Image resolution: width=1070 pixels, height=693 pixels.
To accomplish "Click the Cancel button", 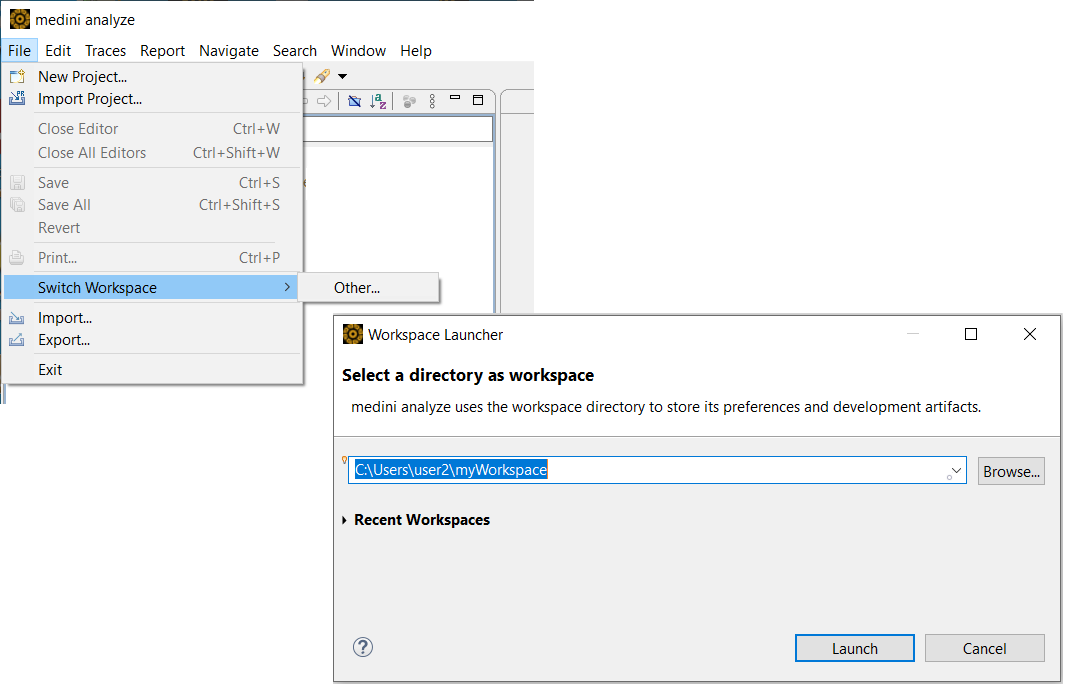I will click(985, 649).
